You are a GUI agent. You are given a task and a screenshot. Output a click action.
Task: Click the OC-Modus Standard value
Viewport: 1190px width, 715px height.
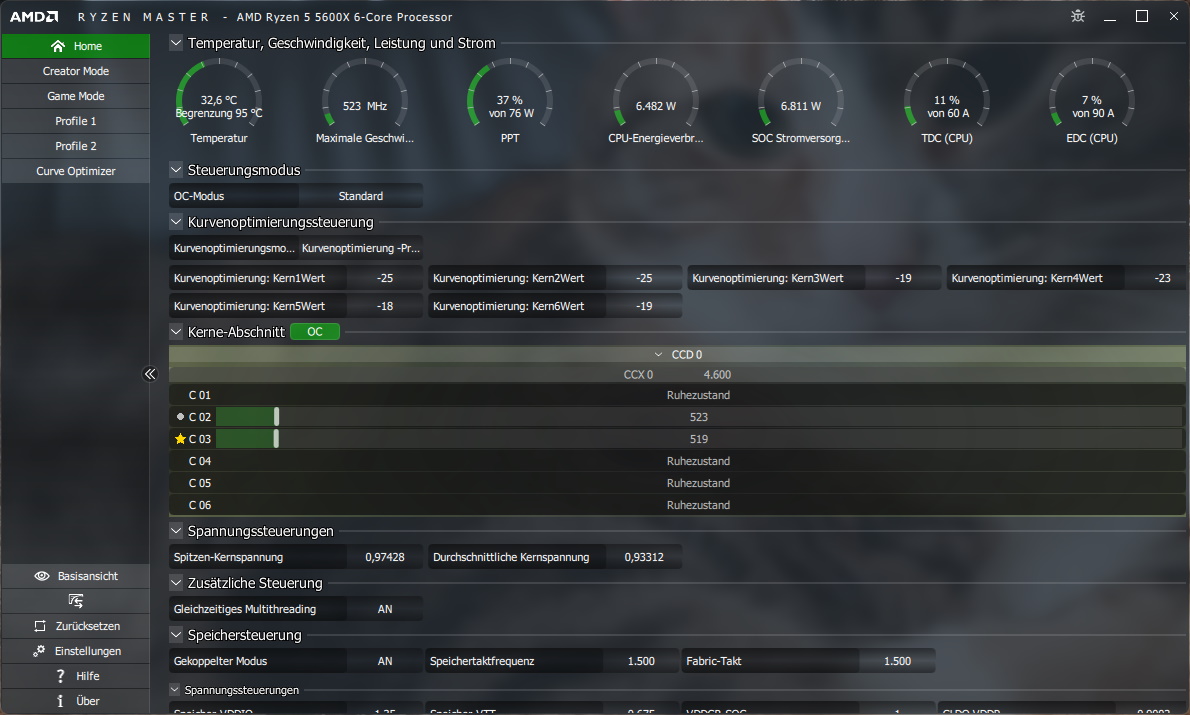click(x=360, y=196)
